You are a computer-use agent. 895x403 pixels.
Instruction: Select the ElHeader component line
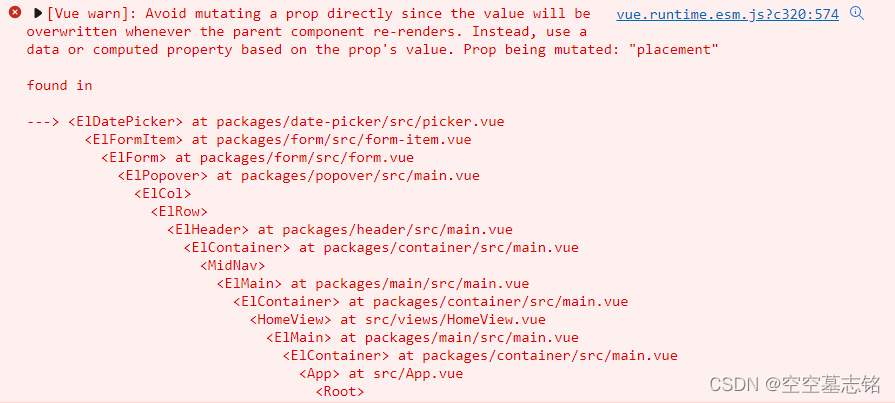coord(340,229)
